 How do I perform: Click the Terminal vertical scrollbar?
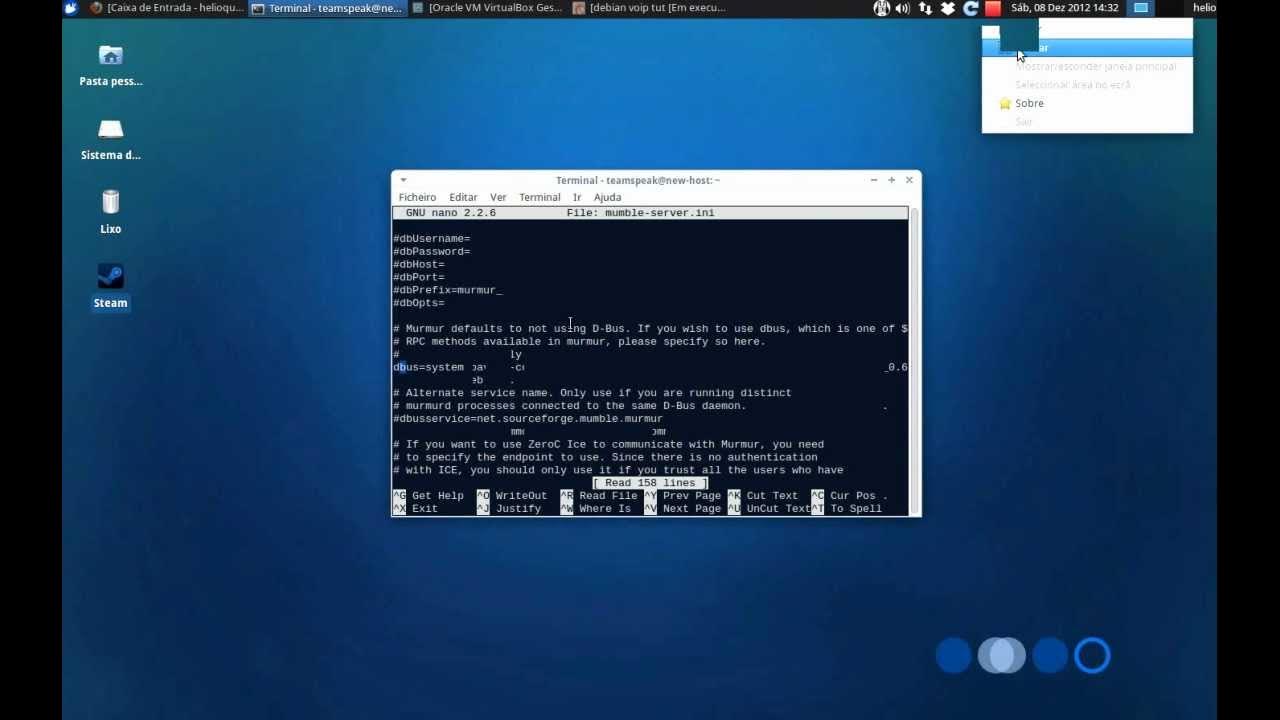(913, 361)
